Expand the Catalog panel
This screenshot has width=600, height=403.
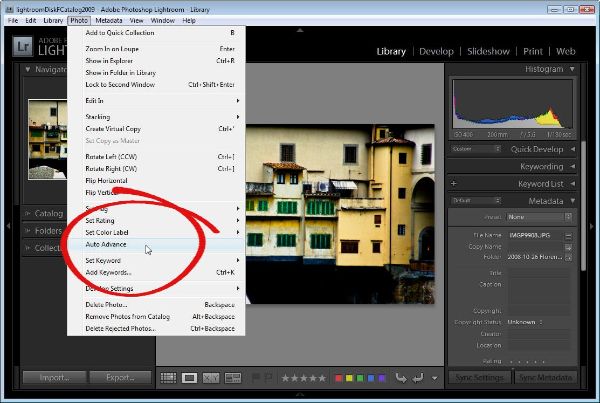click(x=28, y=213)
